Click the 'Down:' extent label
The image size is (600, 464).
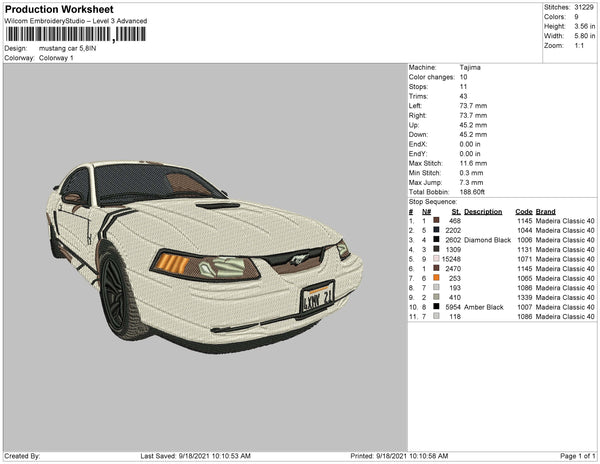[x=418, y=135]
